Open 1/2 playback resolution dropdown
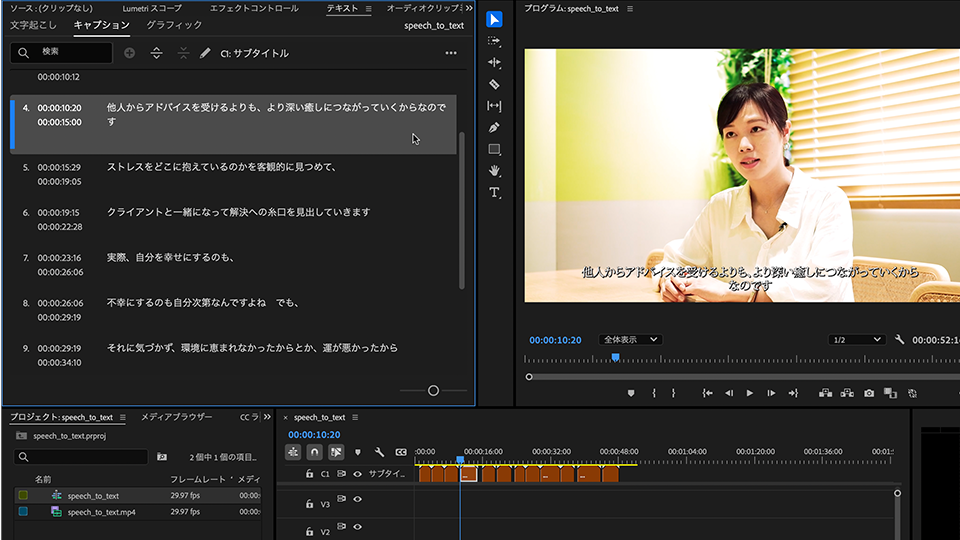Screen dimensions: 960x540 [857, 339]
